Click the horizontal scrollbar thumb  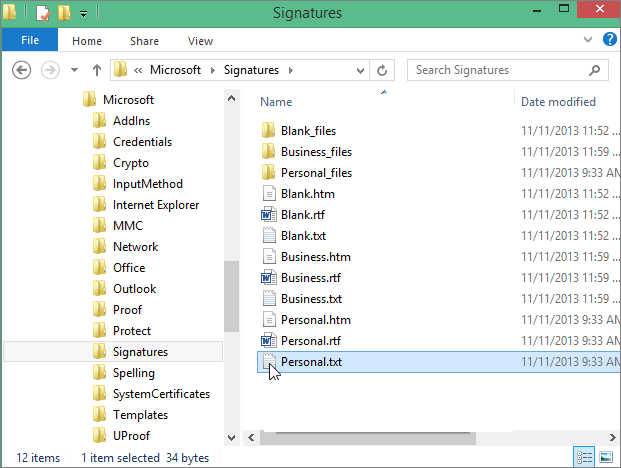point(368,438)
